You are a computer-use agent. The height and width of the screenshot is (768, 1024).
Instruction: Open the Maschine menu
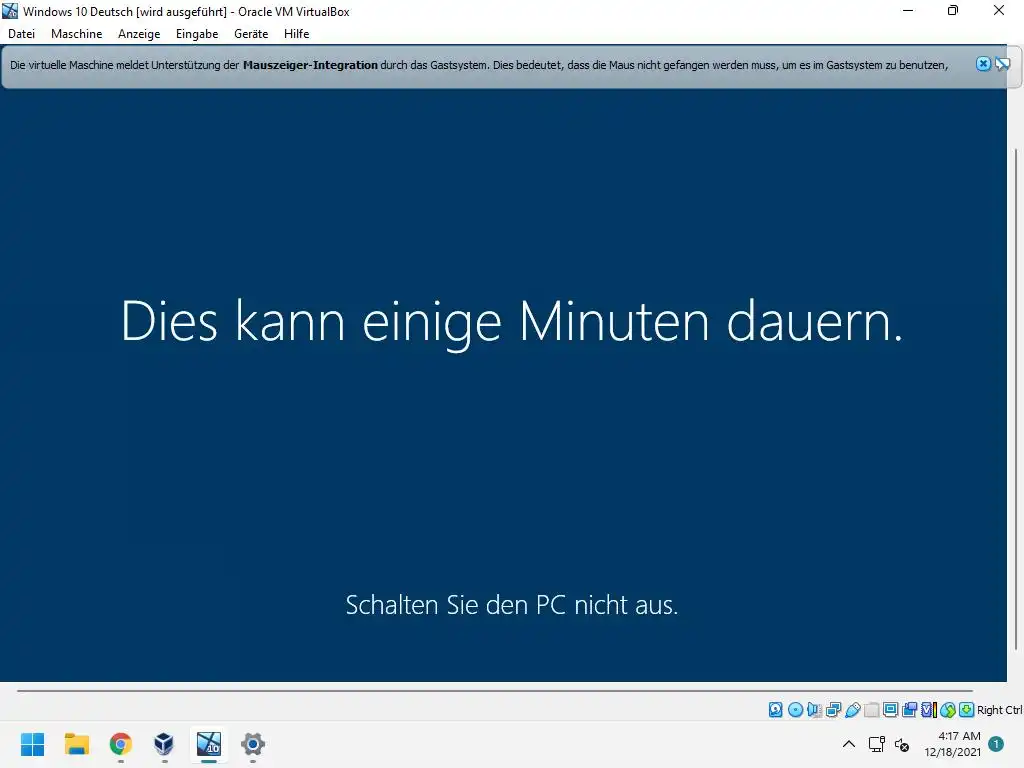point(76,34)
